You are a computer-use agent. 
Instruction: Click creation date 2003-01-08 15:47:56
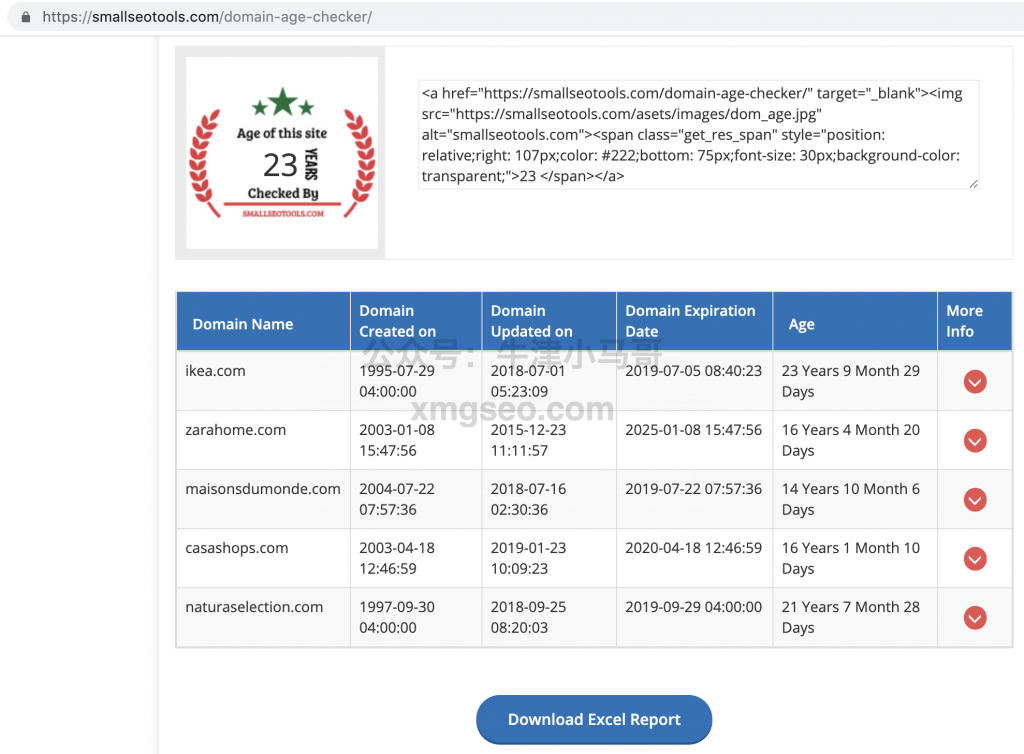pyautogui.click(x=397, y=440)
